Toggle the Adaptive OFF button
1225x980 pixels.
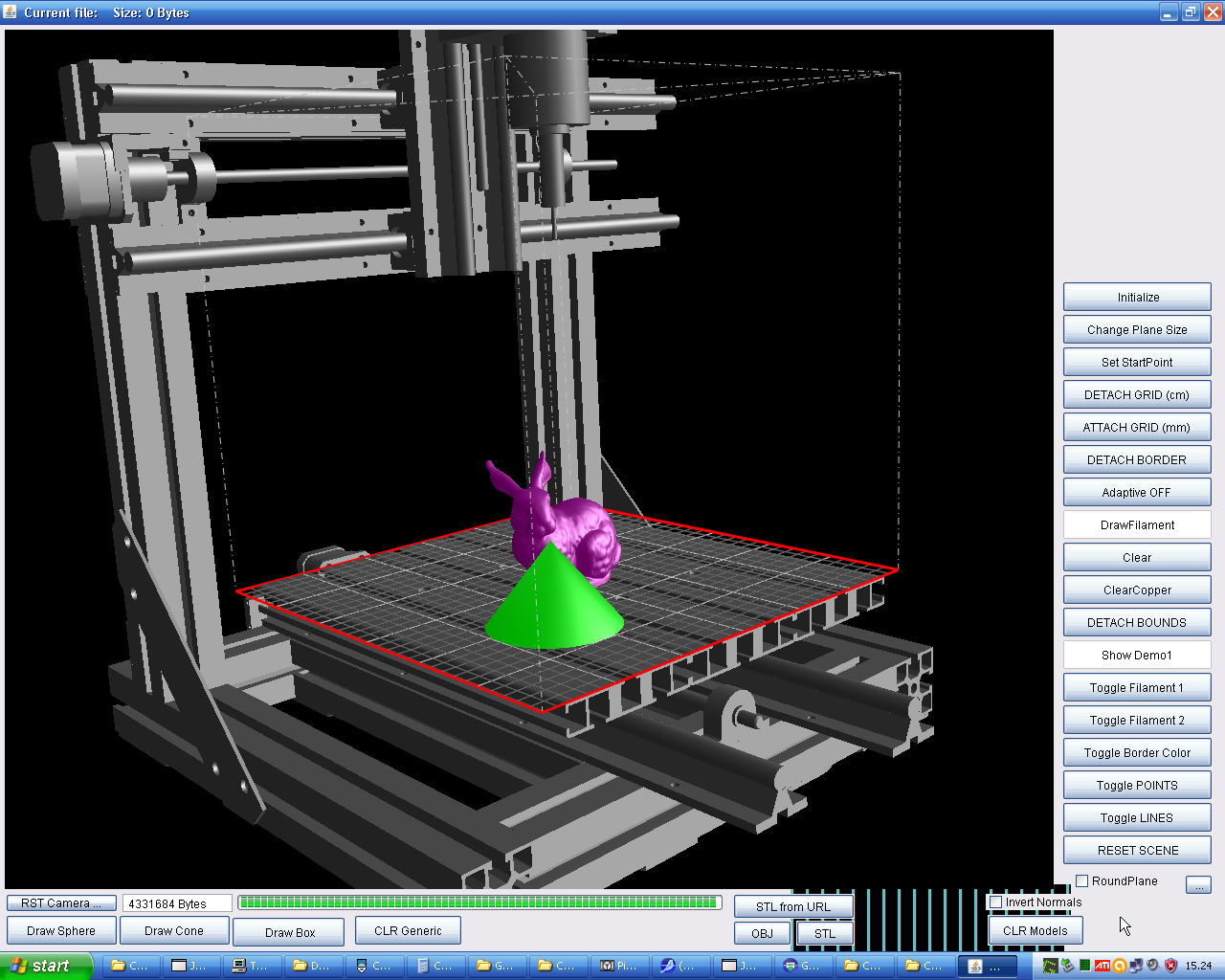1137,492
